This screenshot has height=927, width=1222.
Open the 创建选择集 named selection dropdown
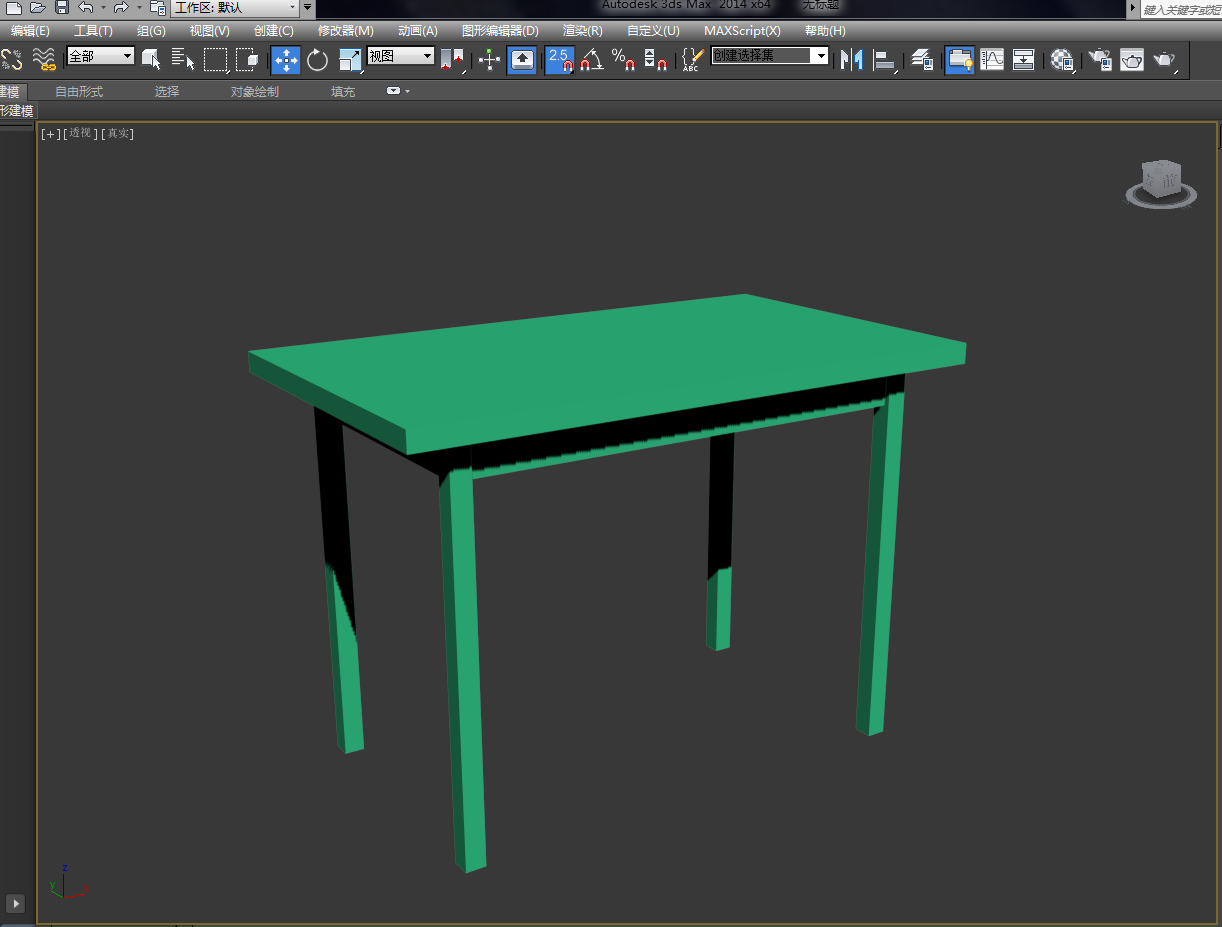[x=770, y=56]
